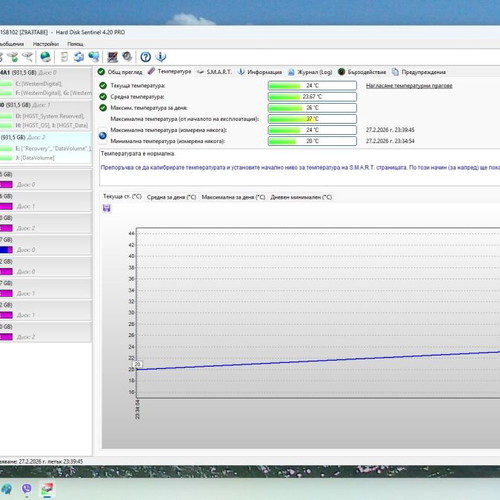Click the gray disk test toolbar icon
Screen dimensions: 500x500
[x=127, y=57]
